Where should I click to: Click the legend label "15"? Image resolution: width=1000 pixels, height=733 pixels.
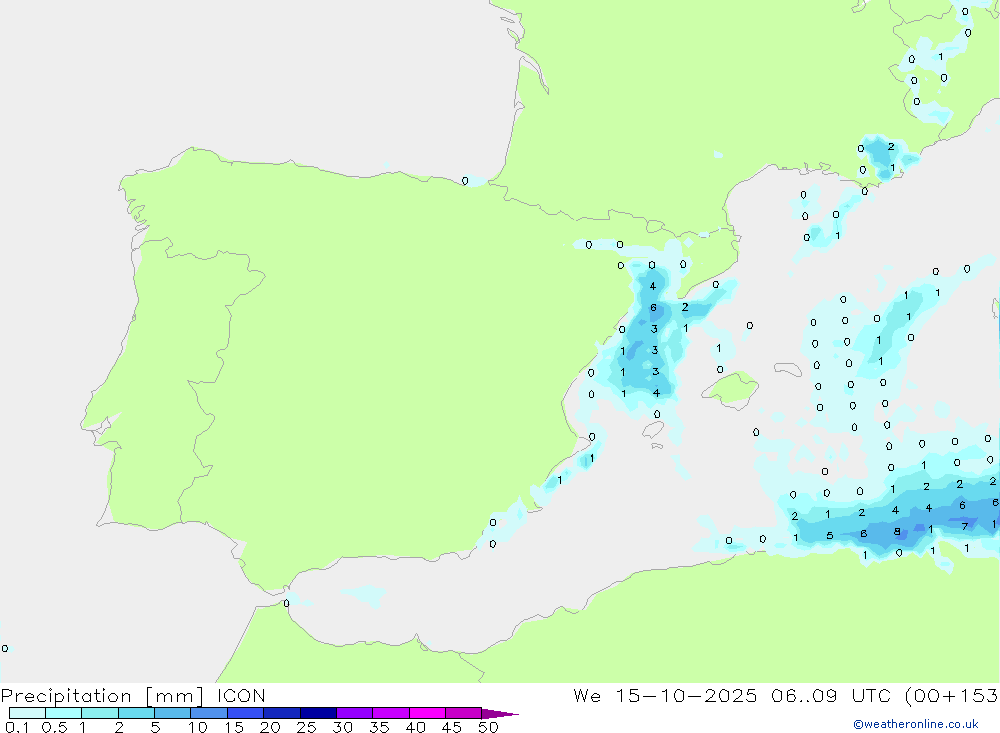pyautogui.click(x=233, y=727)
